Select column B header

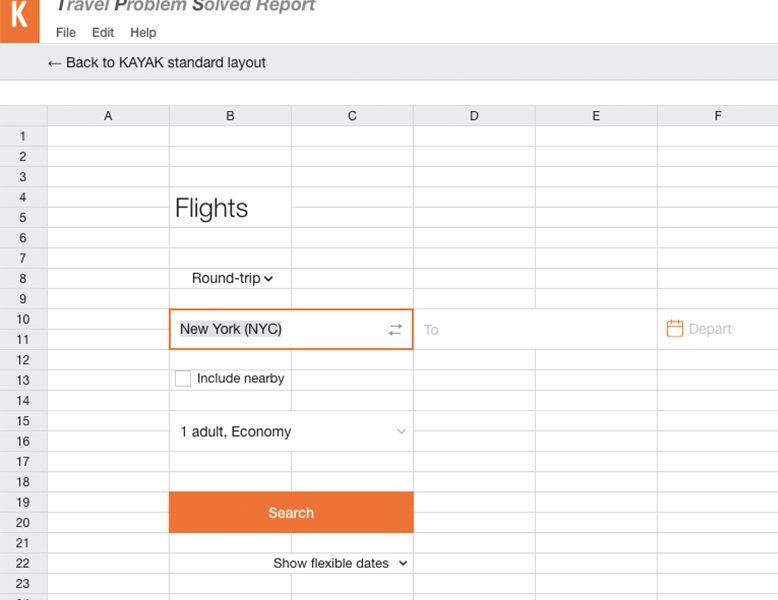(230, 116)
